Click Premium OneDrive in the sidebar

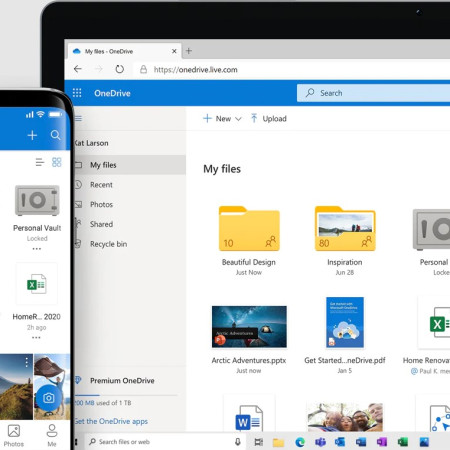(122, 380)
